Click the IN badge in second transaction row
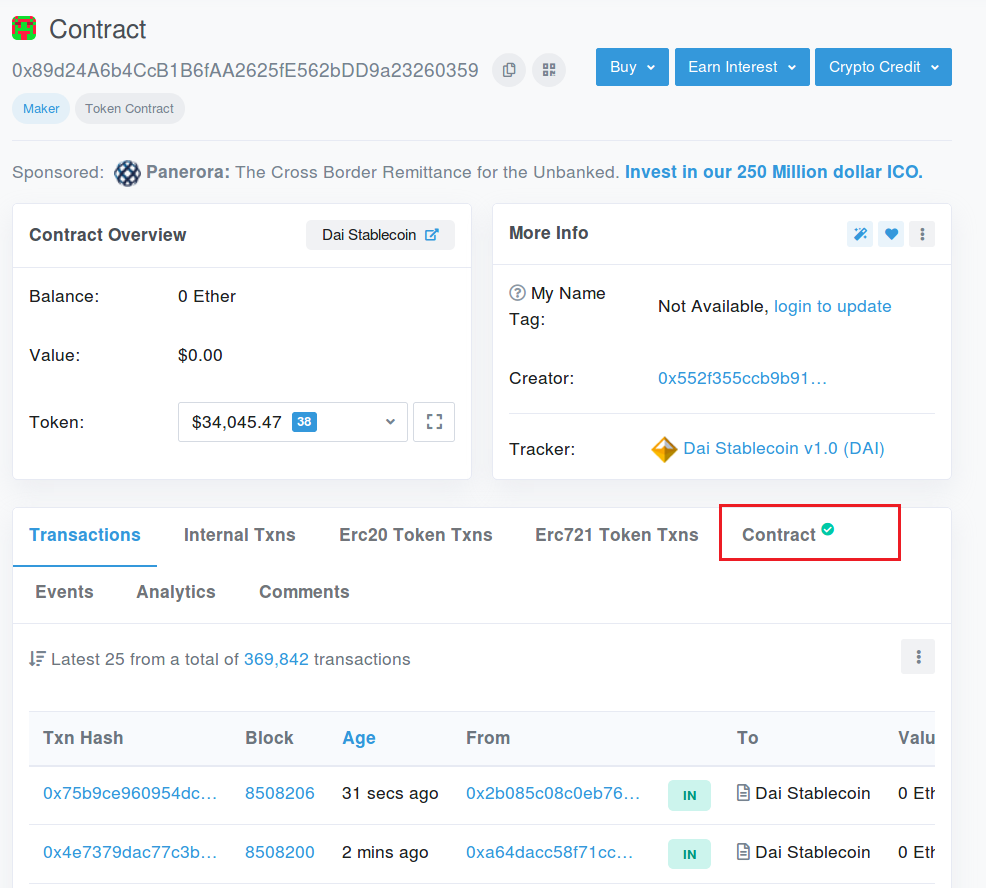This screenshot has width=986, height=888. (689, 854)
